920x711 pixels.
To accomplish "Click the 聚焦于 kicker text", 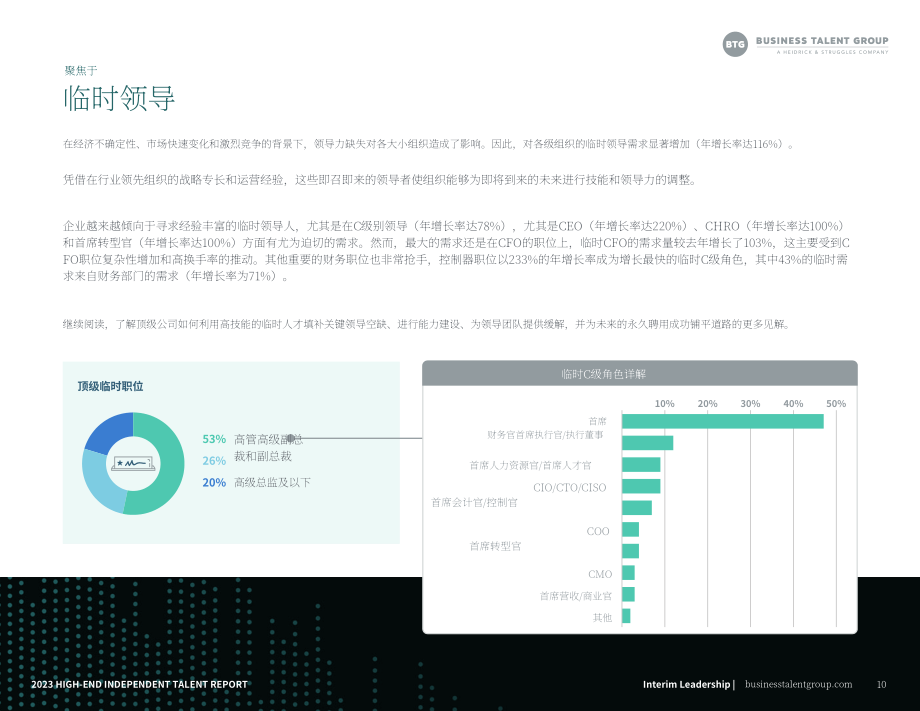I will 81,70.
